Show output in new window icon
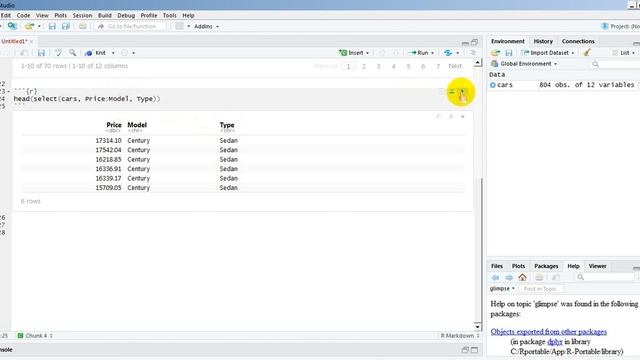 tap(439, 117)
